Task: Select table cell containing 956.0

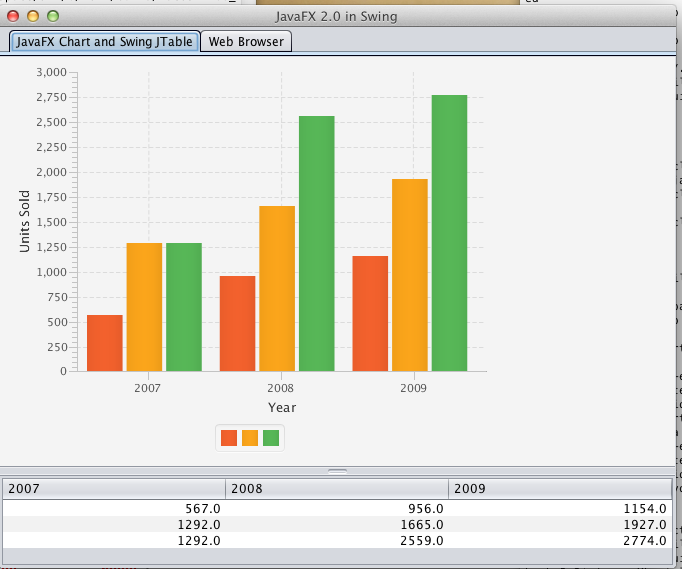Action: [x=337, y=509]
